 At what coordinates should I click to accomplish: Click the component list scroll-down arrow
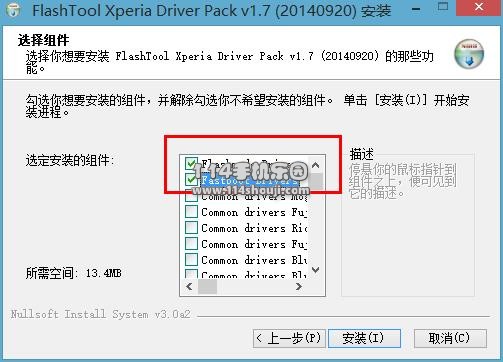coord(315,270)
